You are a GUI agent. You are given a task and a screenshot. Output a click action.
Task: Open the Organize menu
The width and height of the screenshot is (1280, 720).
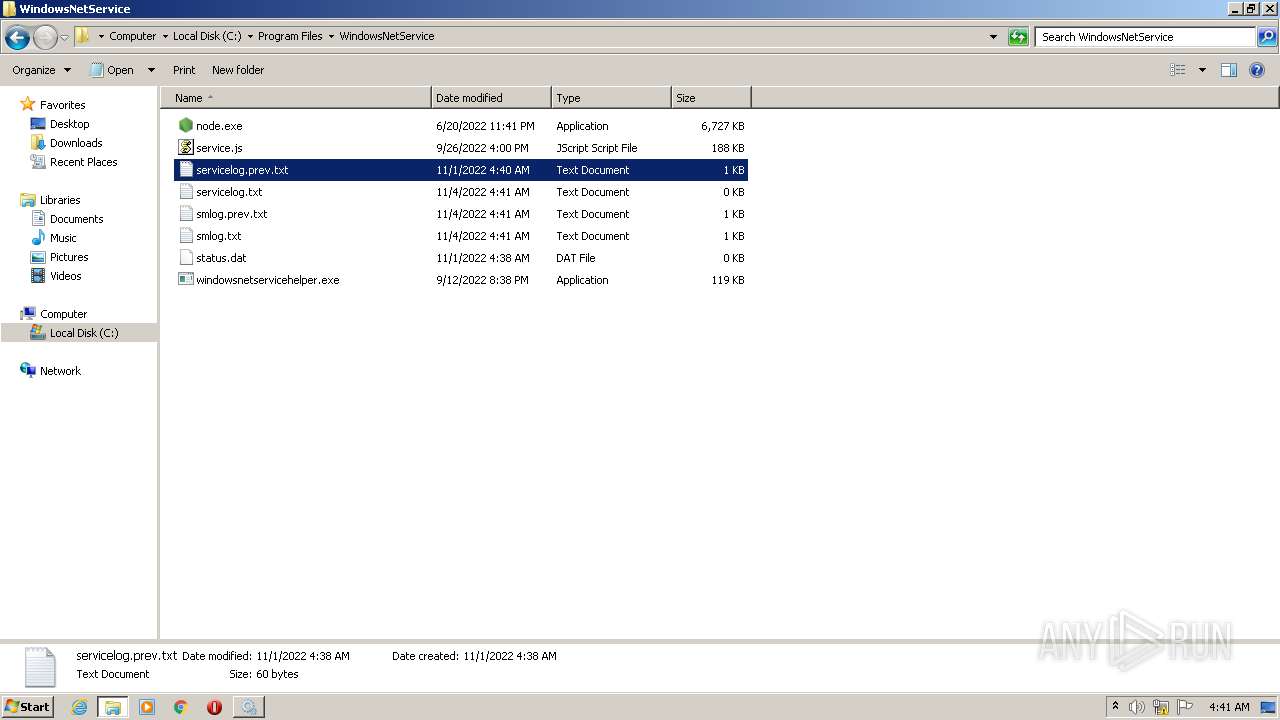[x=41, y=70]
